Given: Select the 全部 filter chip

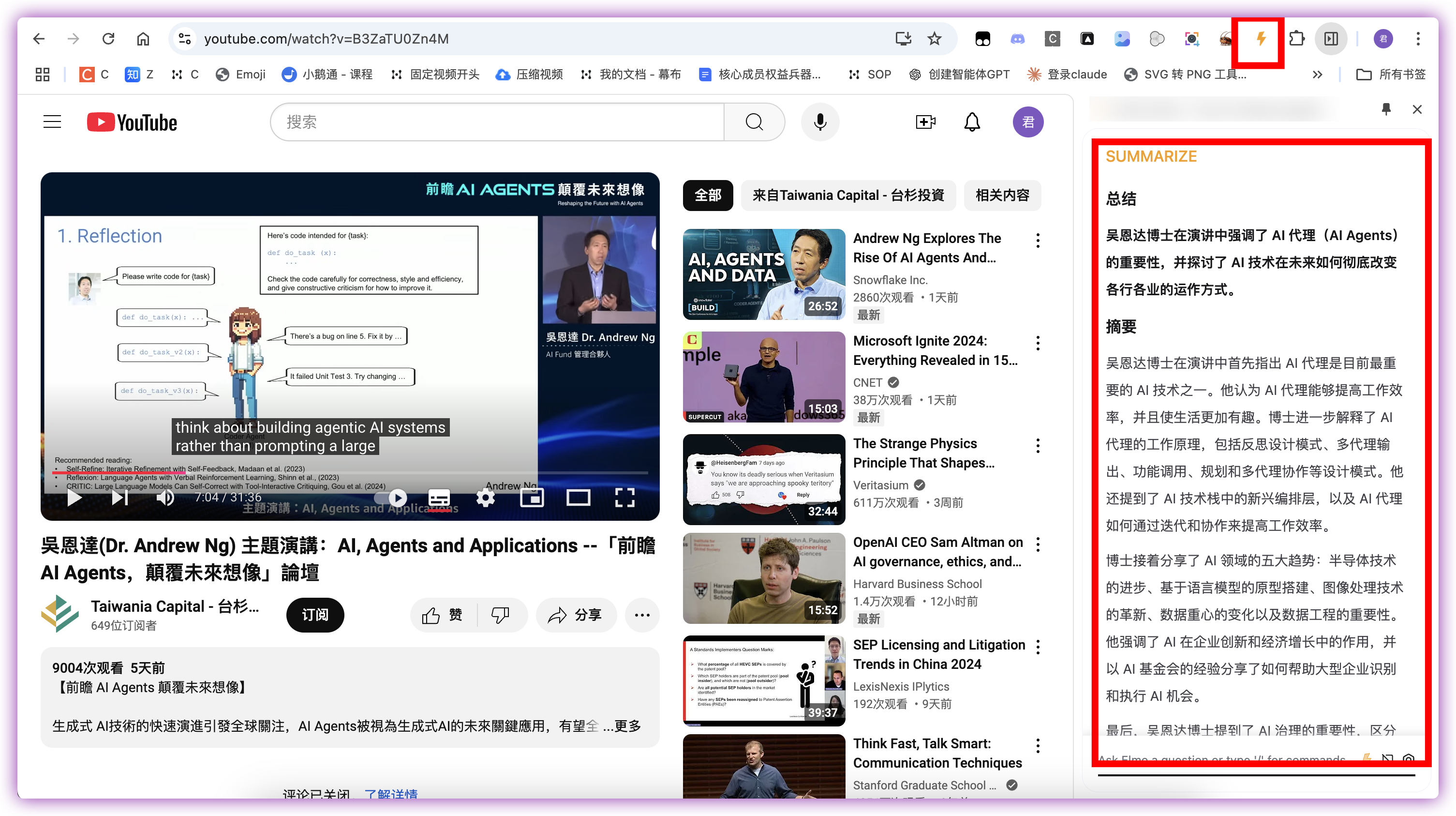Looking at the screenshot, I should click(x=708, y=195).
